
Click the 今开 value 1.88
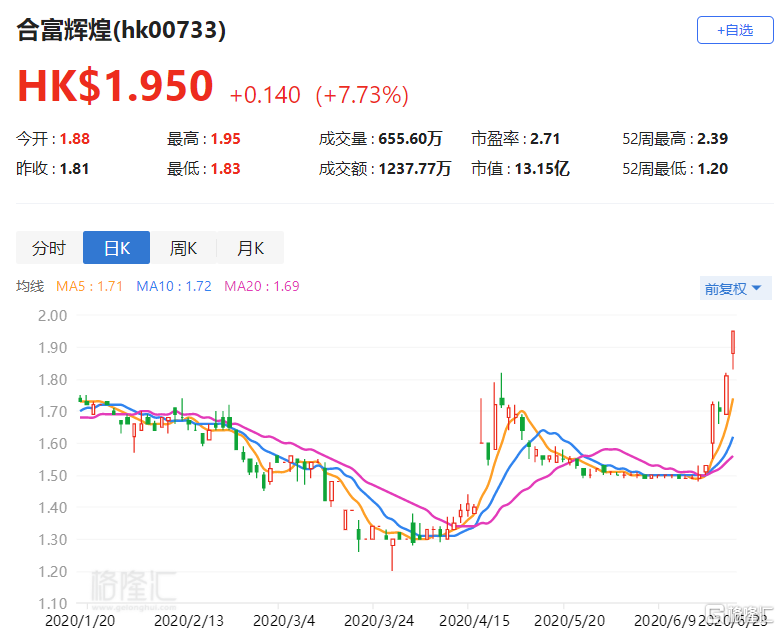(75, 139)
